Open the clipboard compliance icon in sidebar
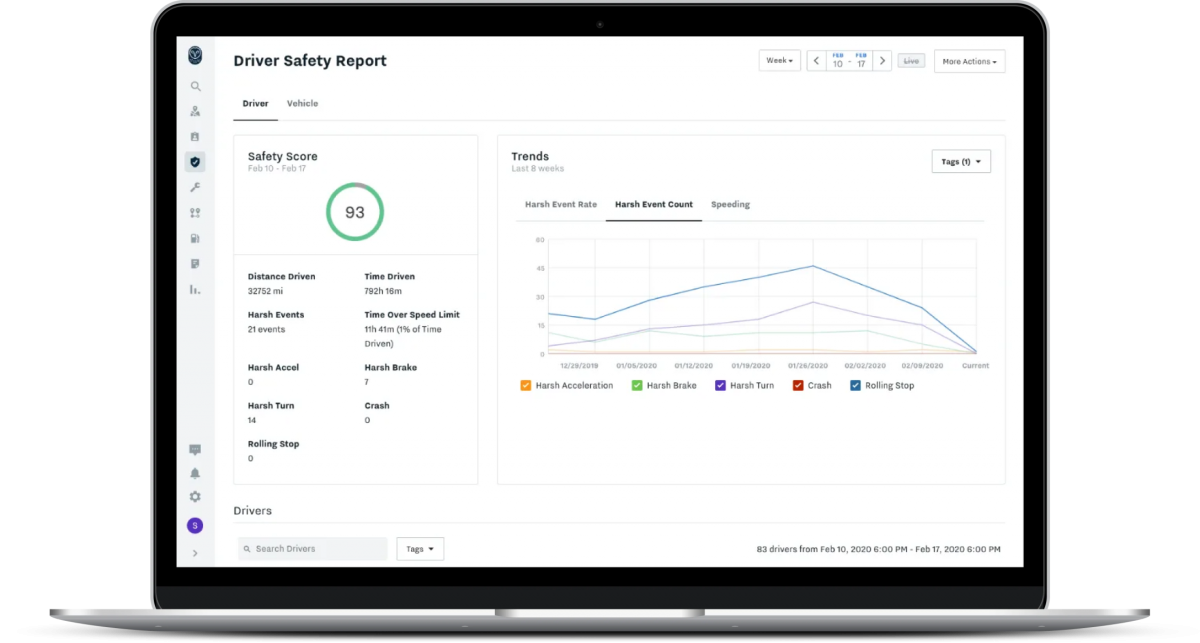Image resolution: width=1200 pixels, height=643 pixels. [195, 136]
